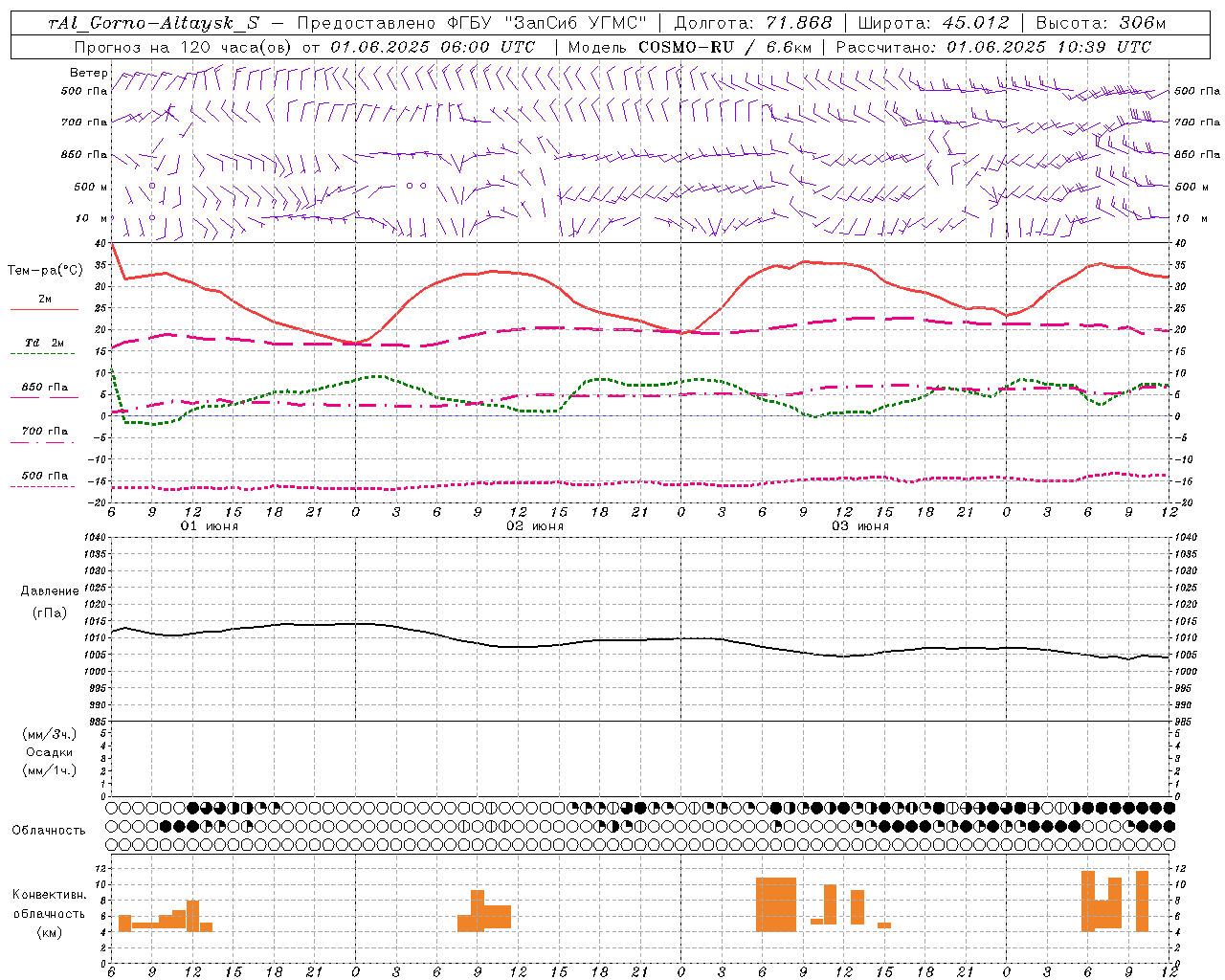1225x980 pixels.
Task: Select the provider text ФГБУ "ЗапСиб УГМС"
Action: pyautogui.click(x=547, y=23)
